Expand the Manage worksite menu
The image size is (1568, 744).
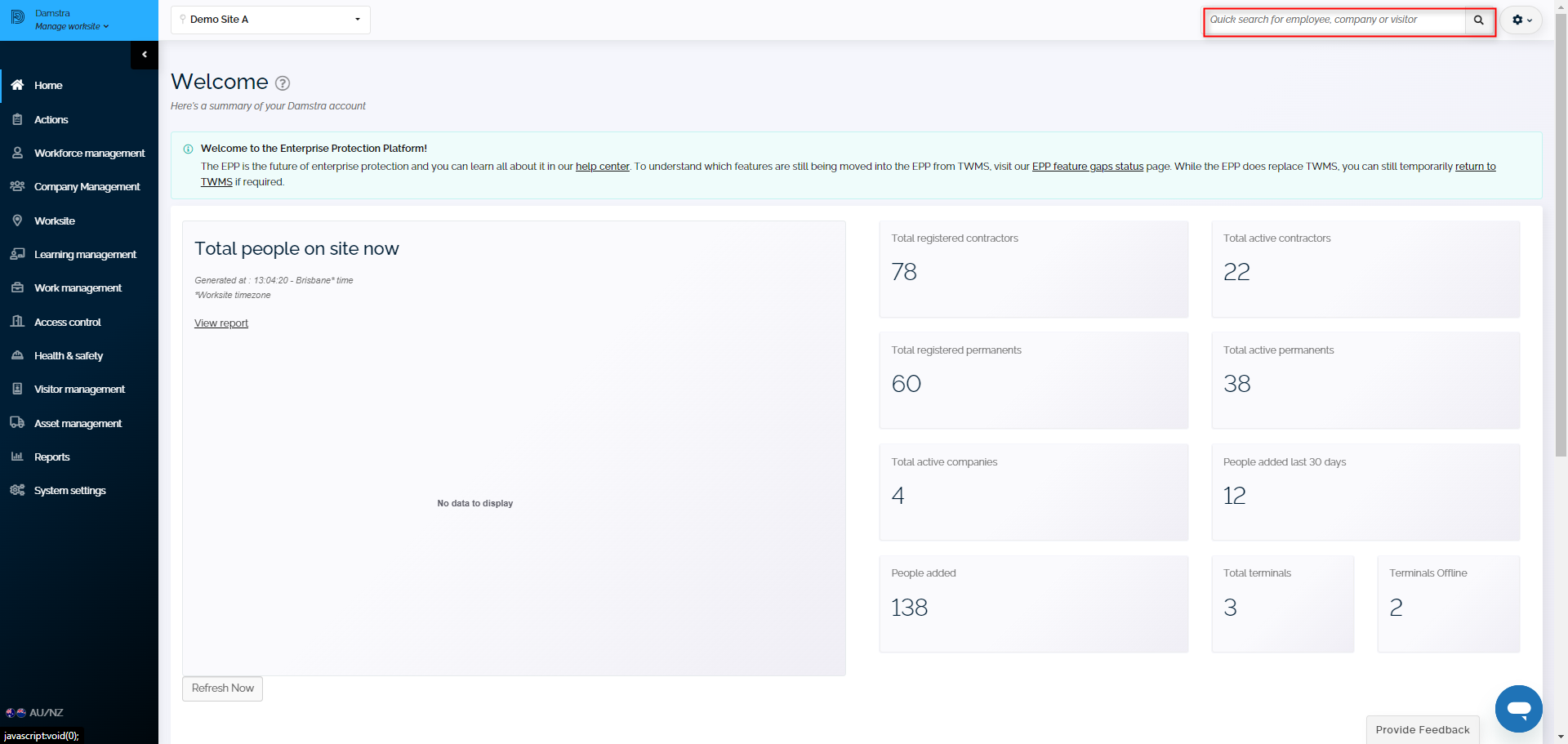(x=71, y=26)
